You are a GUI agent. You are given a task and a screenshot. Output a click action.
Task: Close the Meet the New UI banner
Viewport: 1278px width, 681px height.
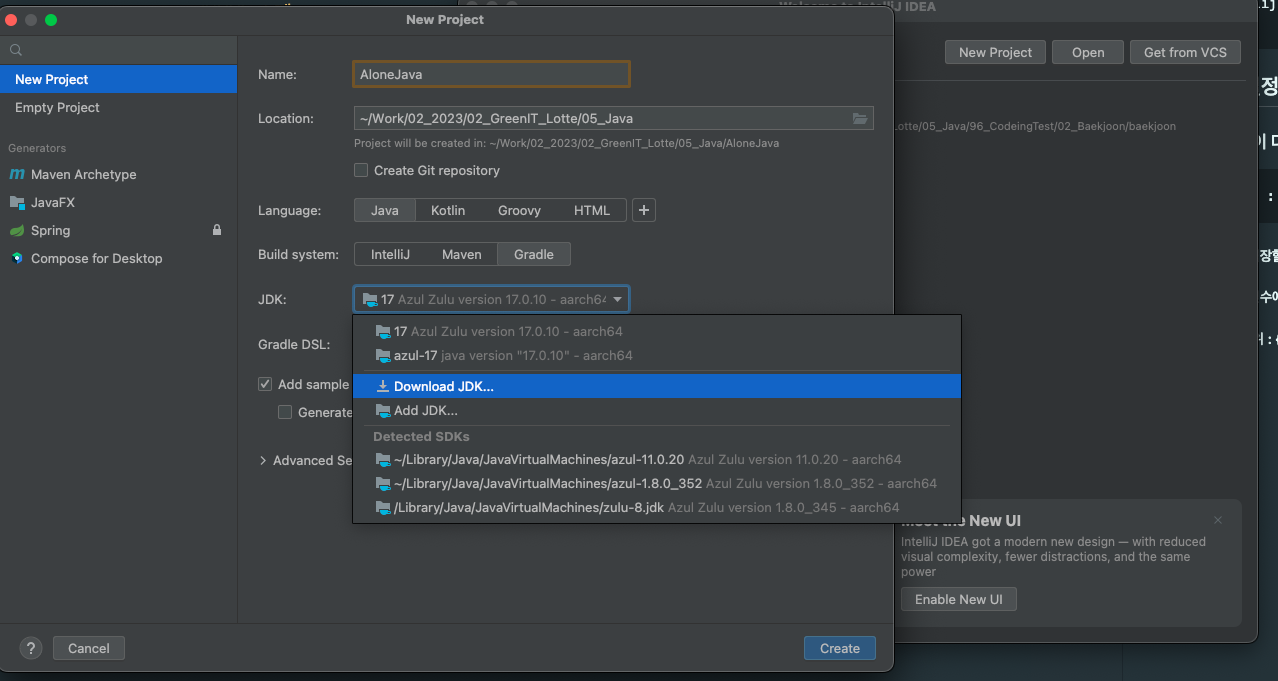(x=1217, y=520)
